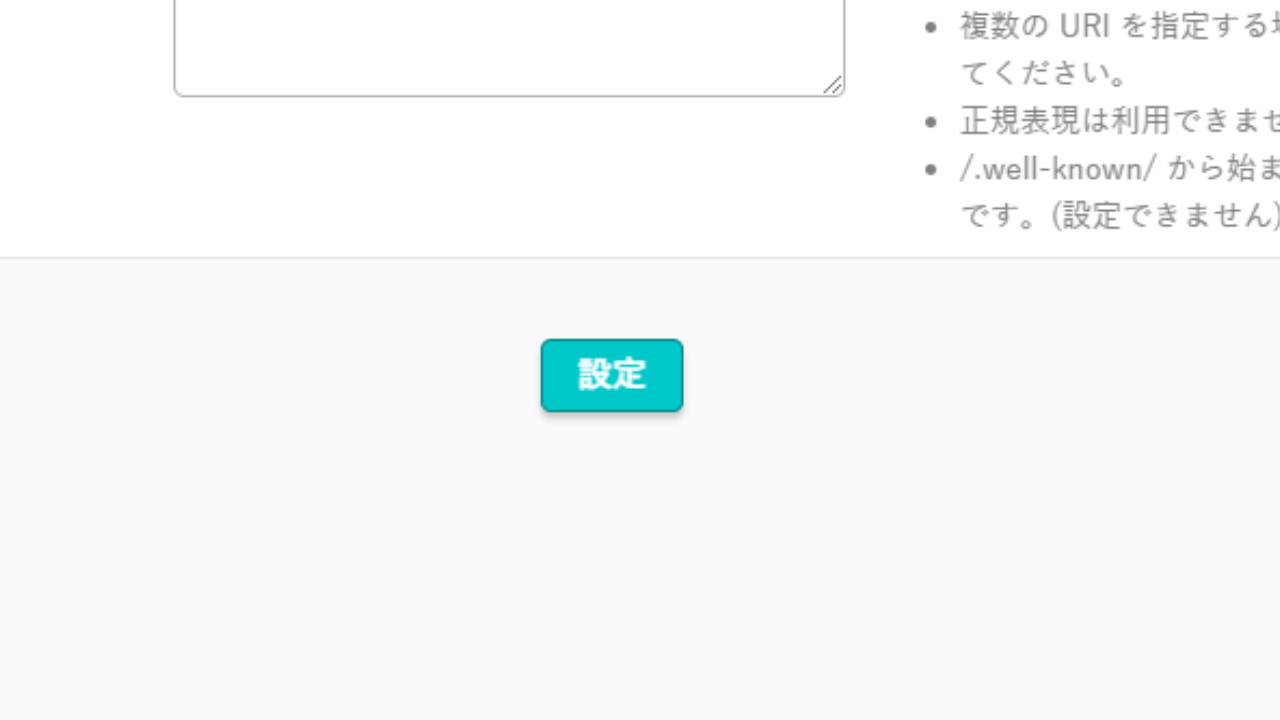The width and height of the screenshot is (1280, 720).
Task: Click the bullet before 複数の URI
Action: [x=932, y=27]
